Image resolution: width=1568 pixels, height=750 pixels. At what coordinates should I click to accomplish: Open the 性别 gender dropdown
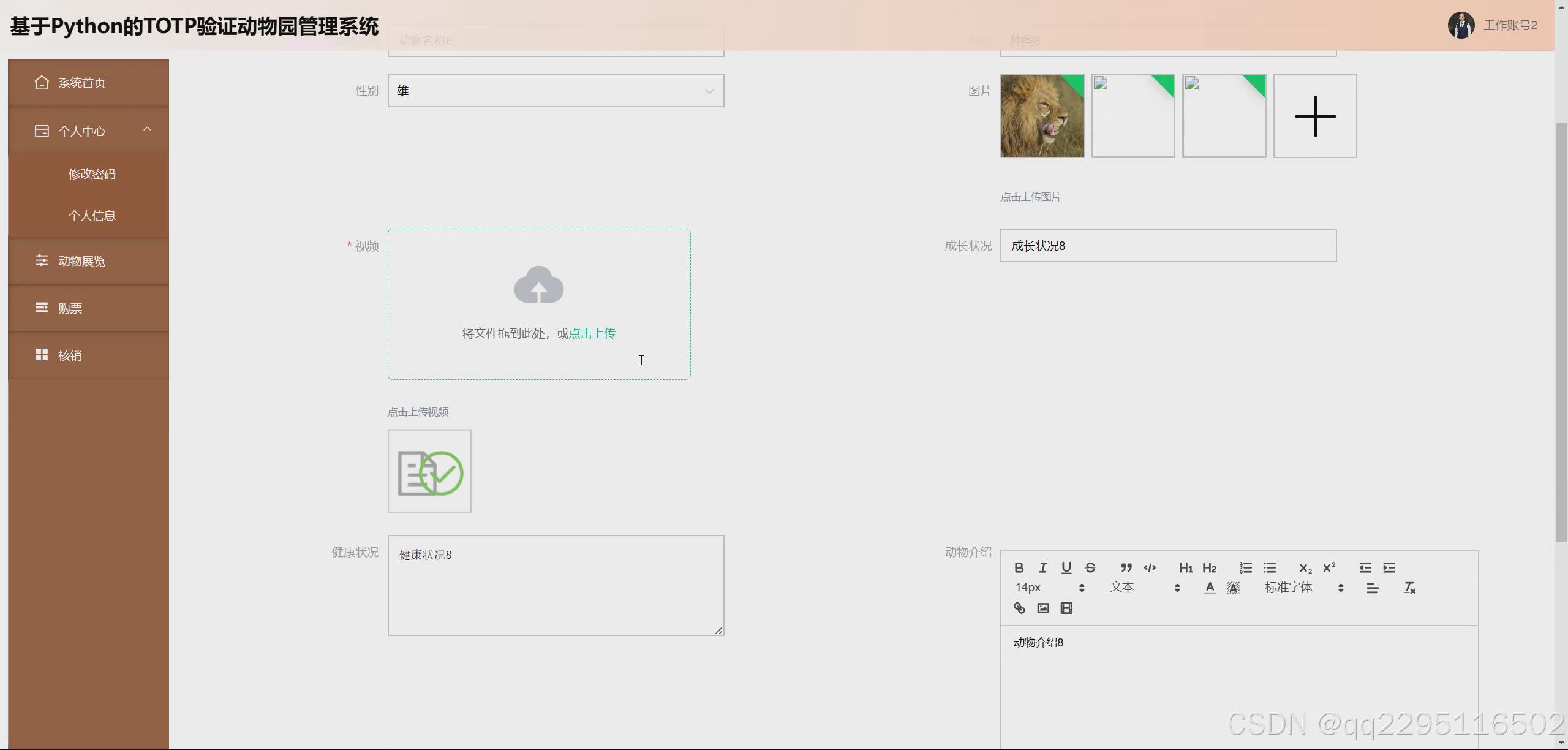point(556,91)
